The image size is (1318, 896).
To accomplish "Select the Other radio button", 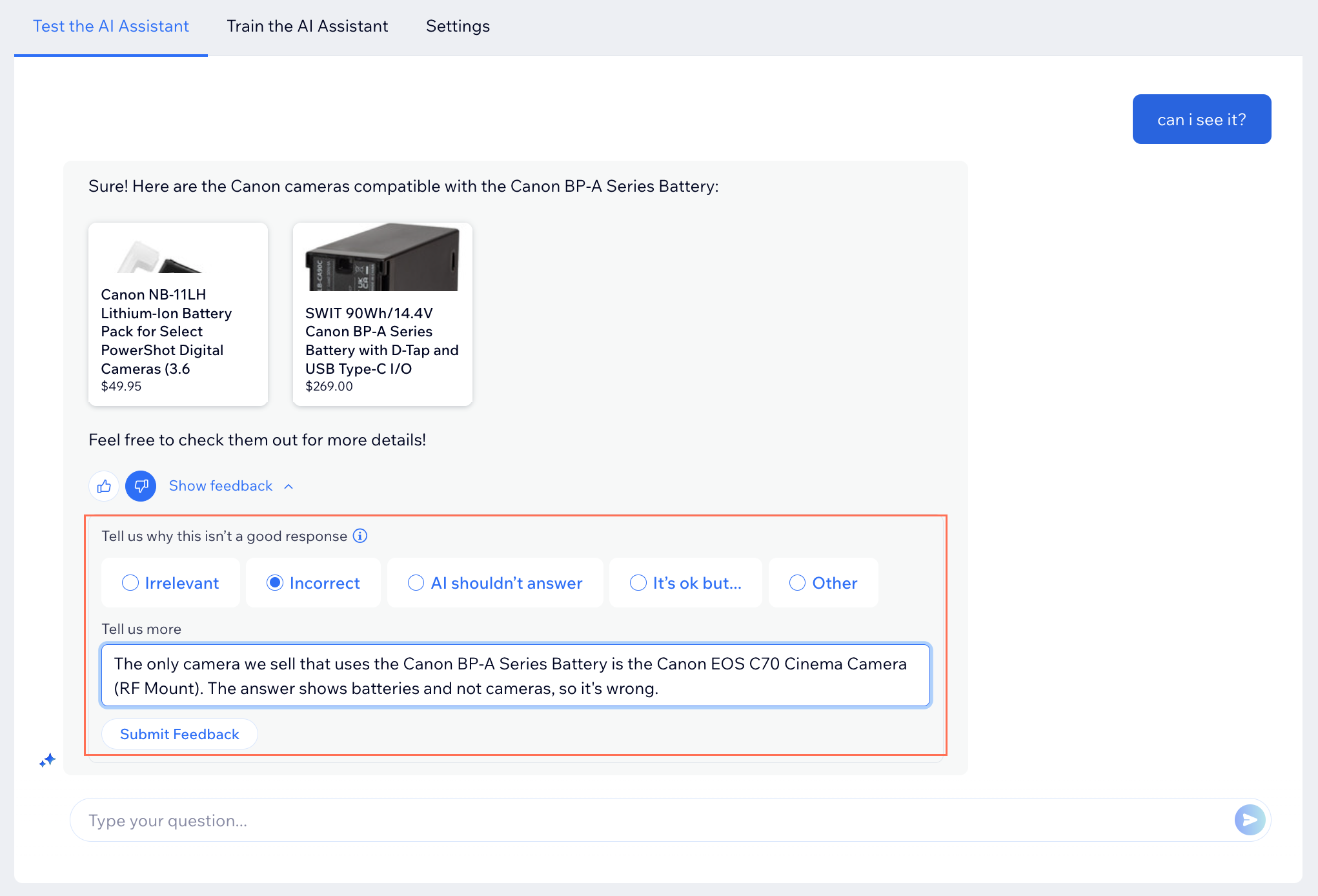I will coord(797,583).
